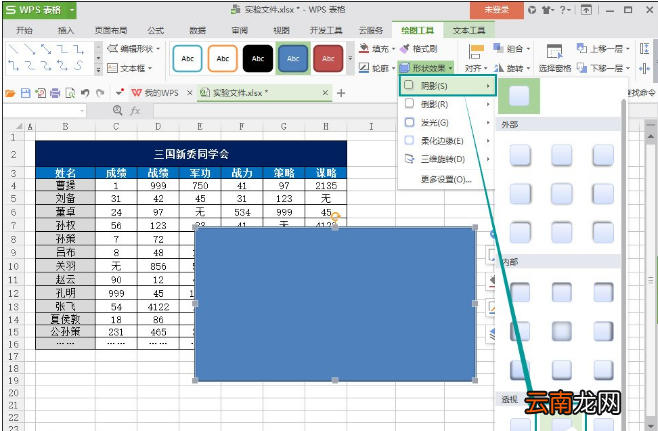This screenshot has width=658, height=431.
Task: Click the WPS feedback round icon
Action: (x=532, y=10)
